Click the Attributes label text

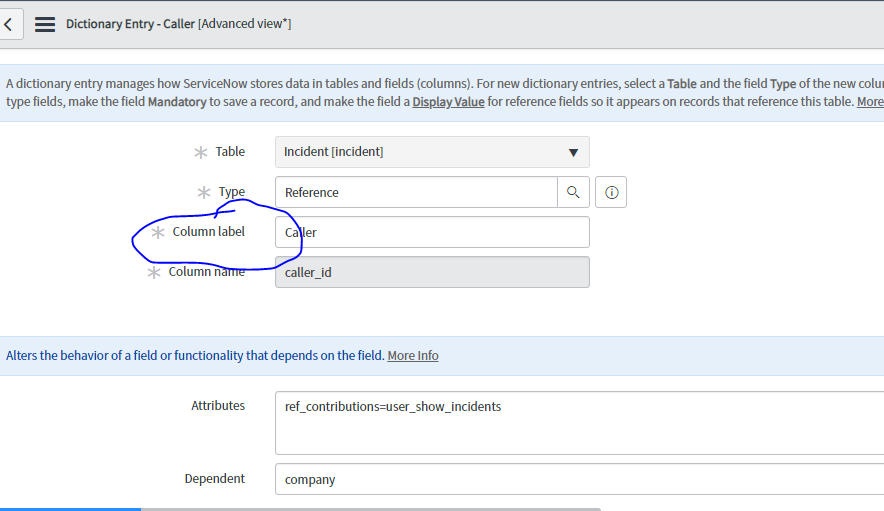coord(218,406)
